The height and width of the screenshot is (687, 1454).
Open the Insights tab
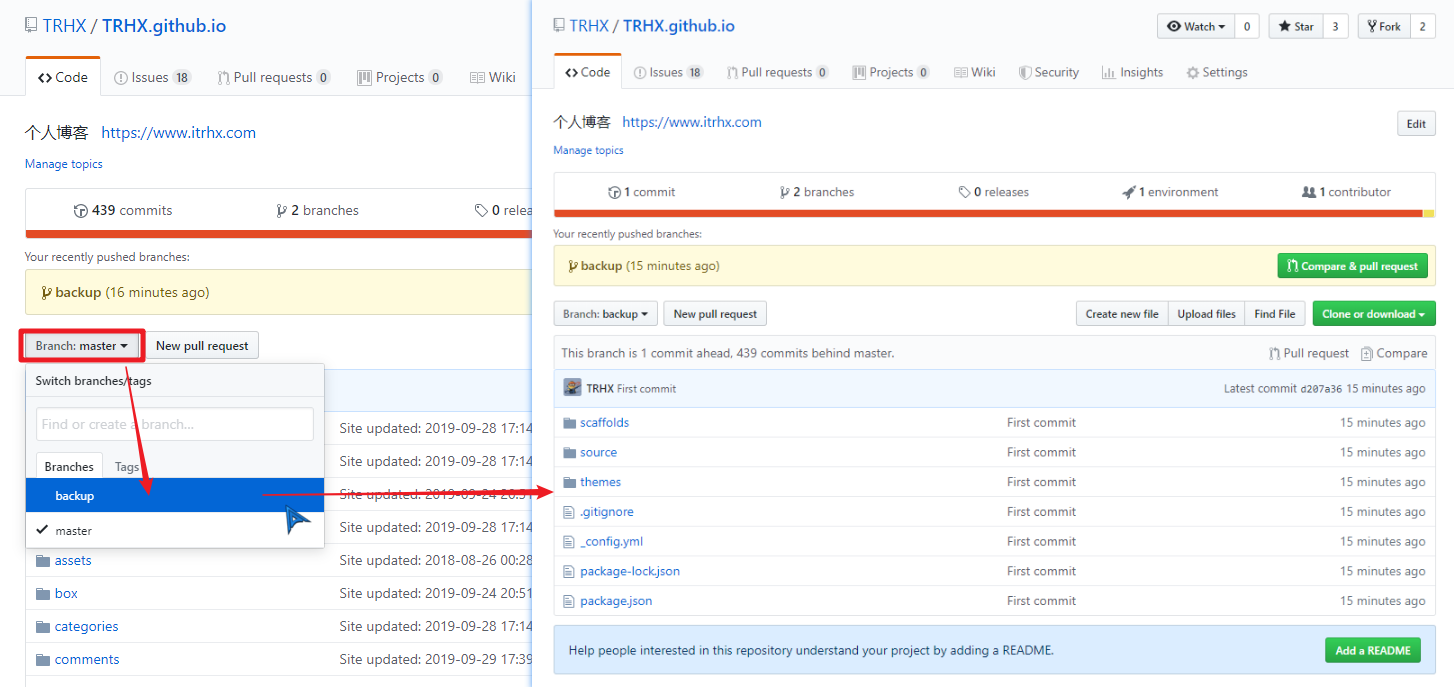1132,72
